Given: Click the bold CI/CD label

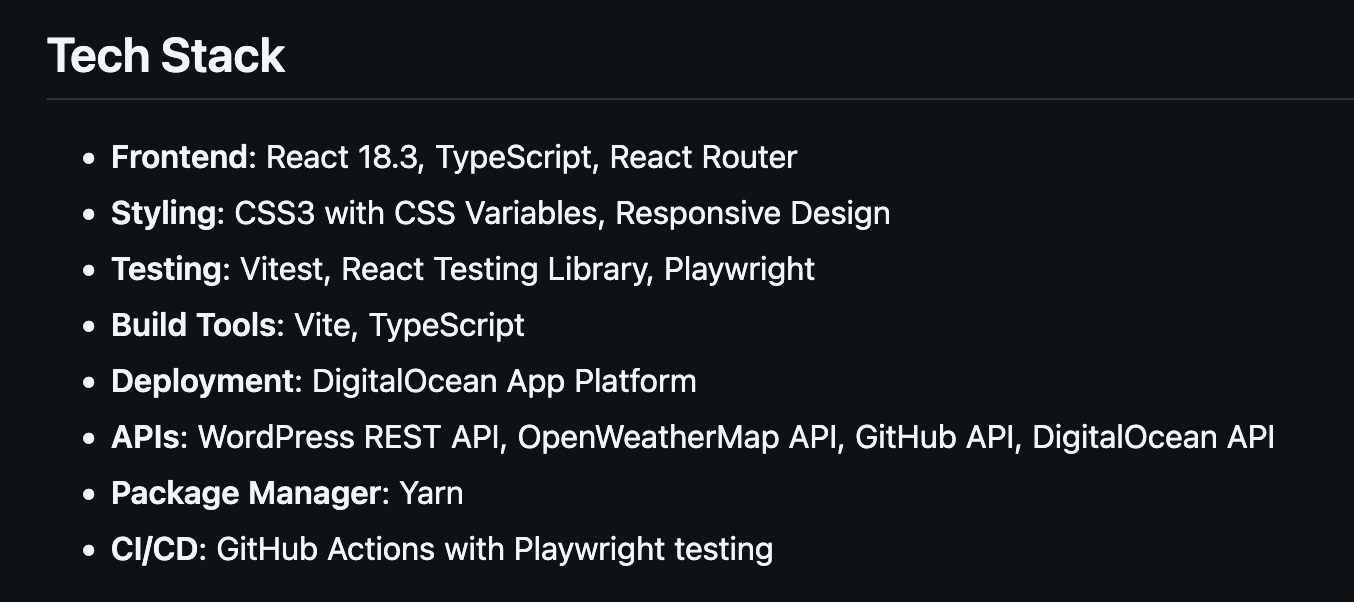Looking at the screenshot, I should click(155, 549).
